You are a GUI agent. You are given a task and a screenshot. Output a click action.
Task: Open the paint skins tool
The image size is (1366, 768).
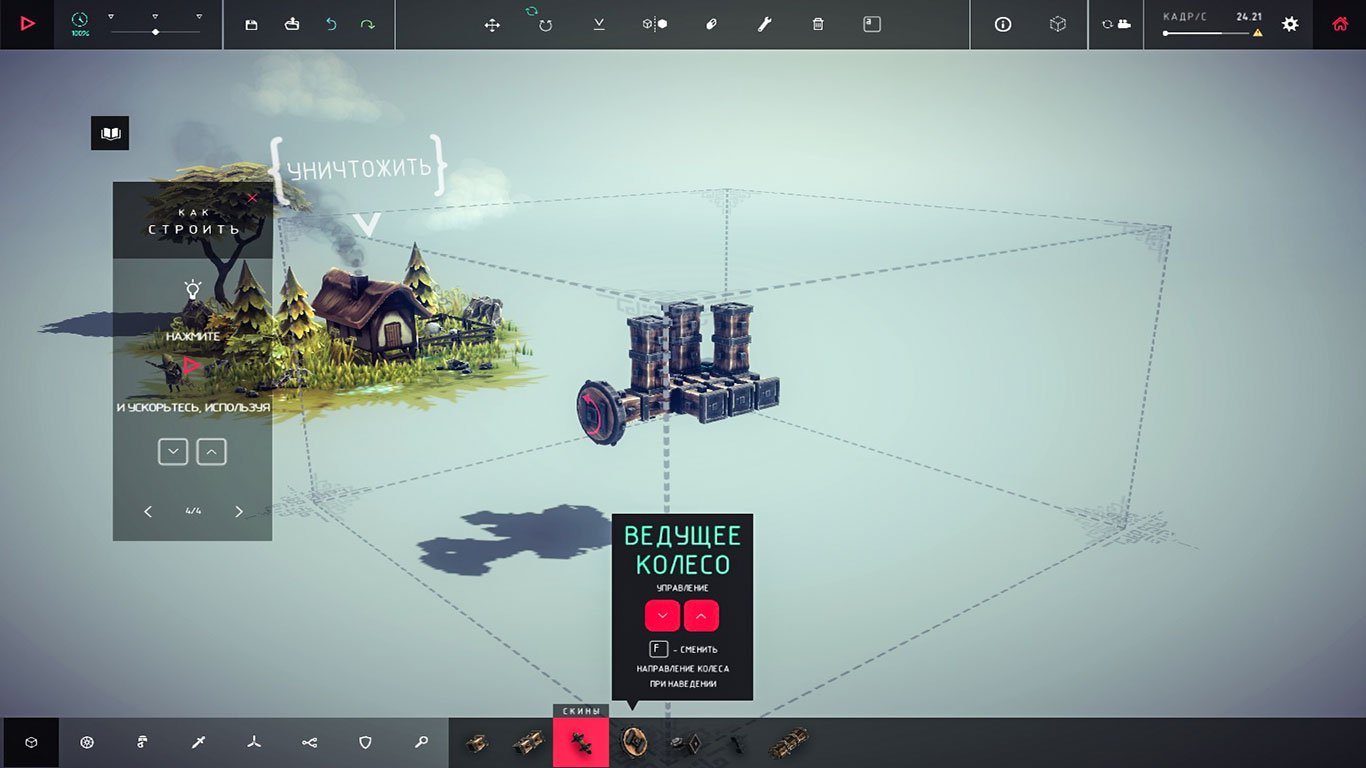711,24
